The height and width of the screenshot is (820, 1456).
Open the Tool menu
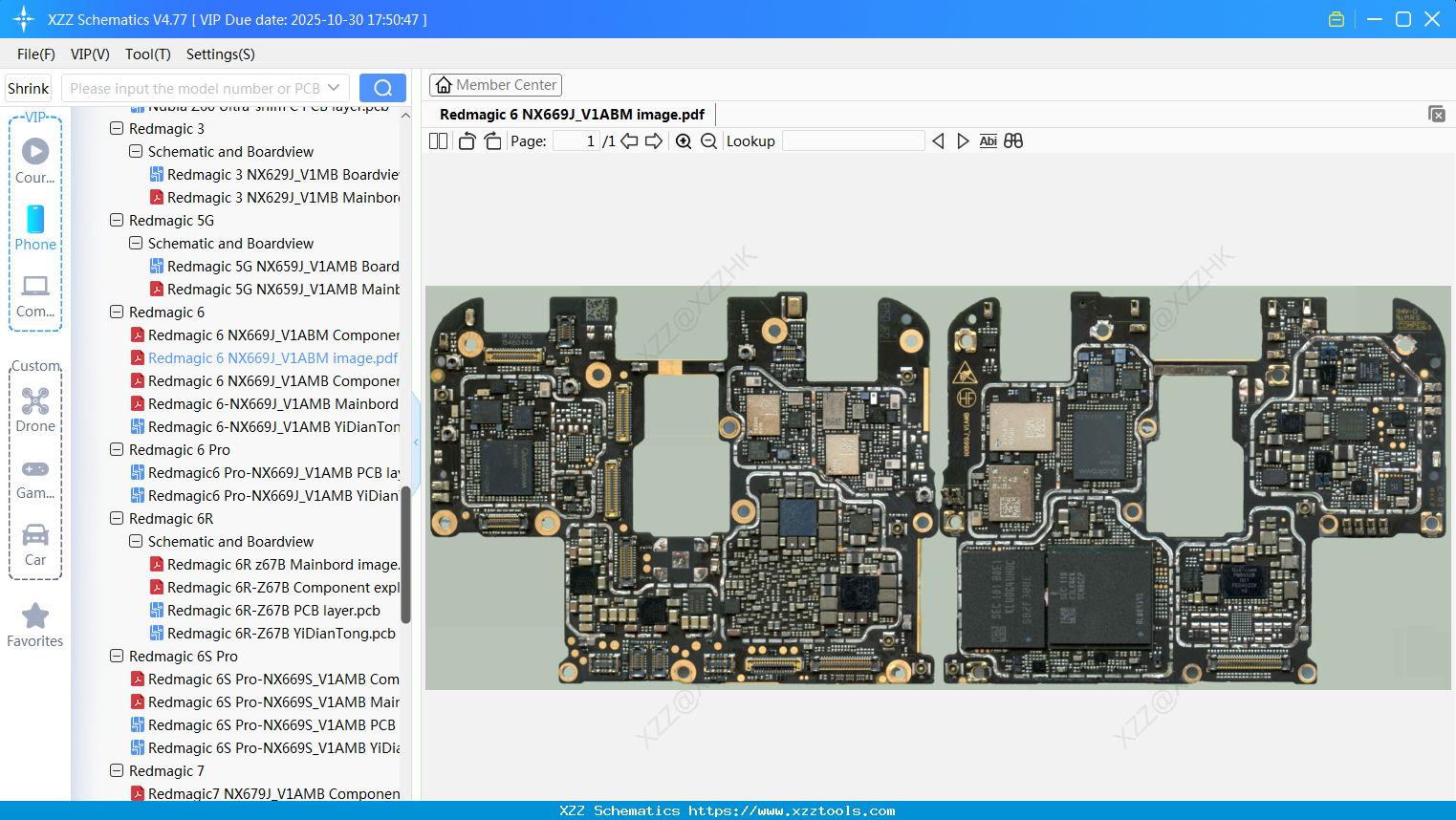click(147, 54)
